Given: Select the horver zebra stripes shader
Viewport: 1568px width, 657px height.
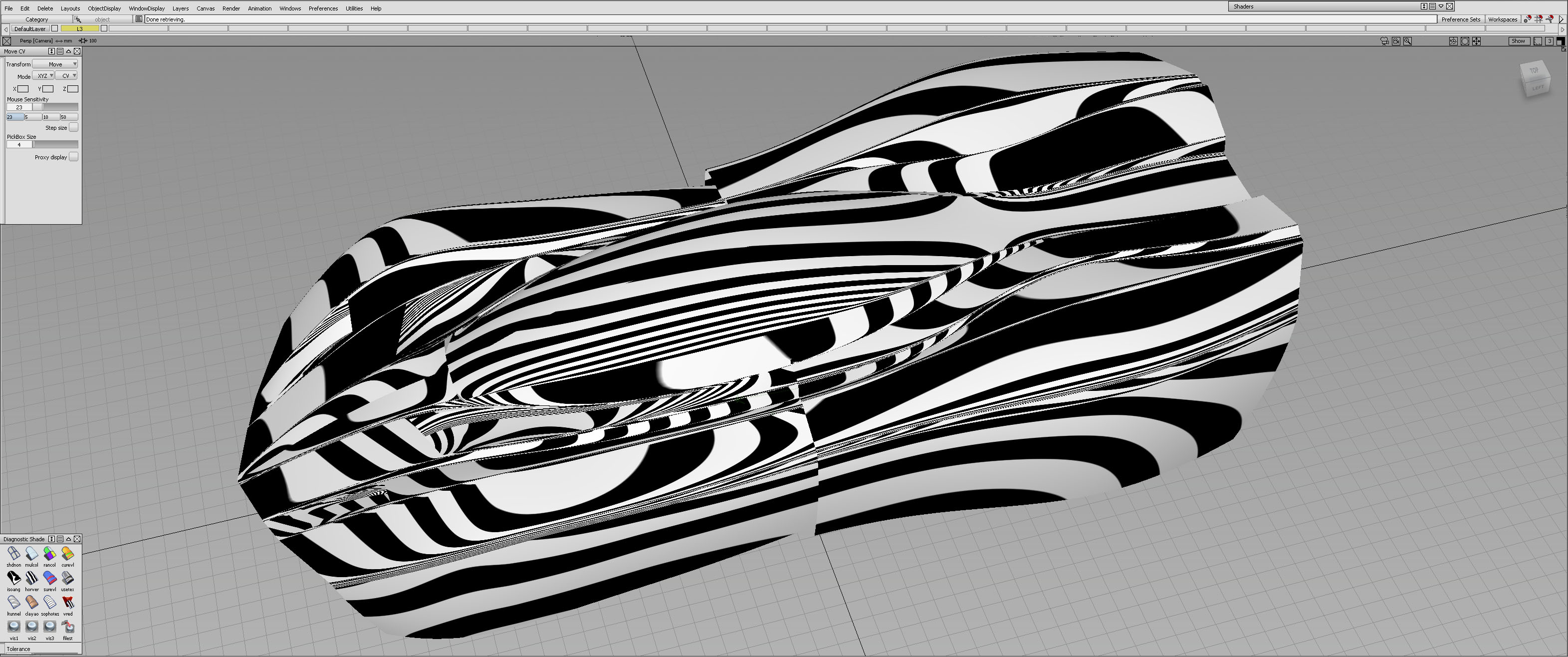Looking at the screenshot, I should (31, 578).
